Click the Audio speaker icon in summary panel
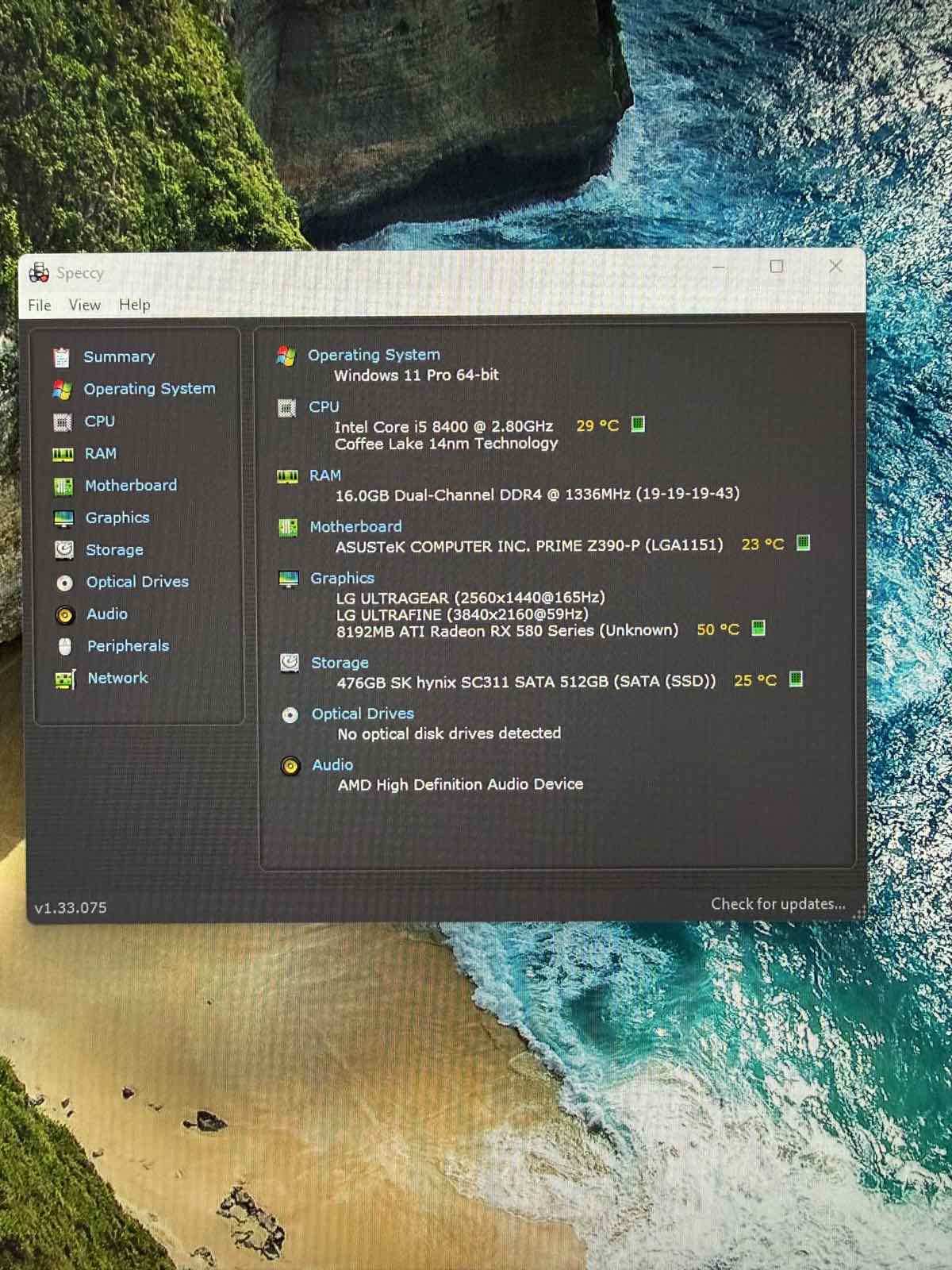This screenshot has height=1270, width=952. (291, 766)
